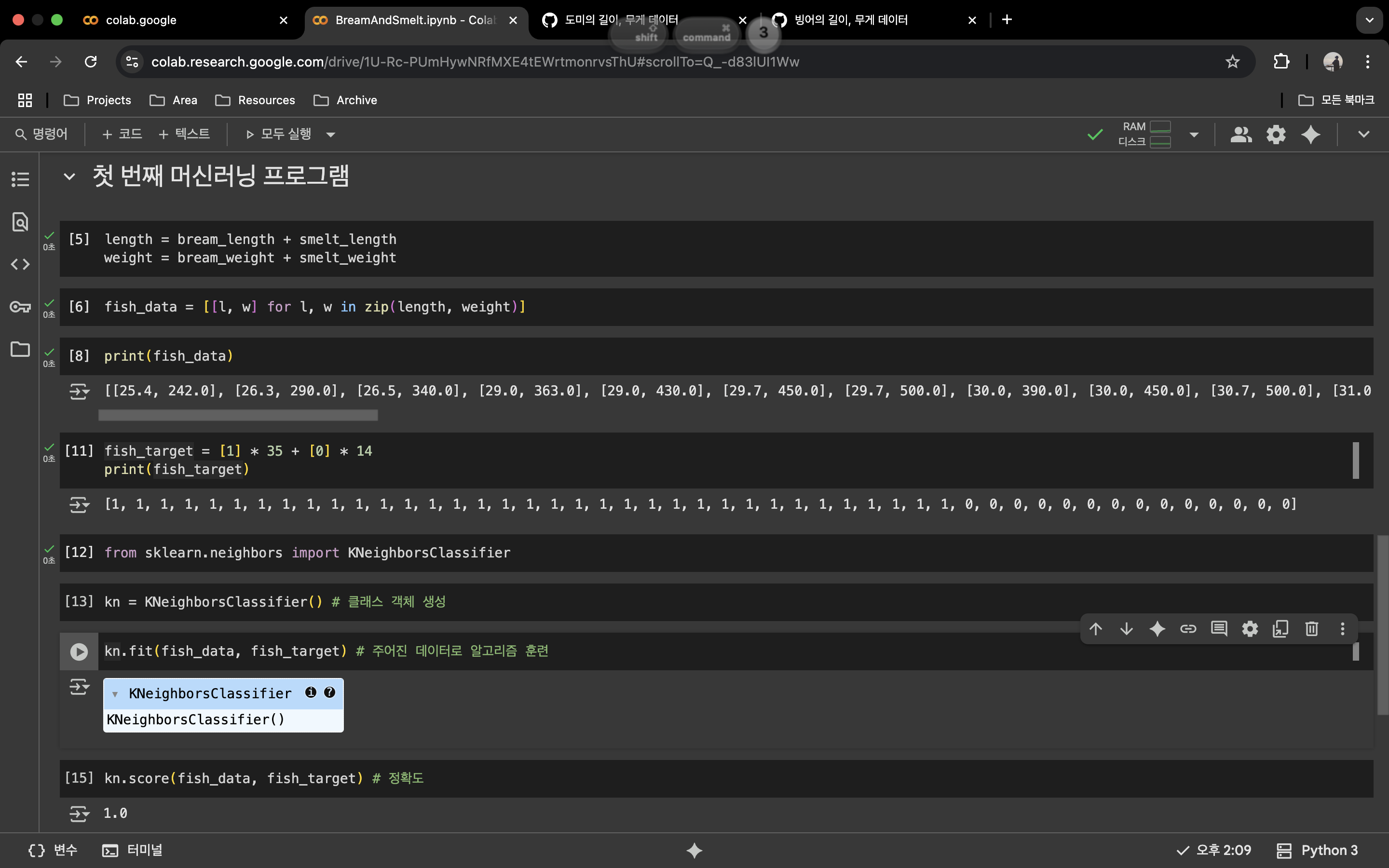This screenshot has width=1389, height=868.
Task: Open the secrets key icon
Action: coord(20,307)
